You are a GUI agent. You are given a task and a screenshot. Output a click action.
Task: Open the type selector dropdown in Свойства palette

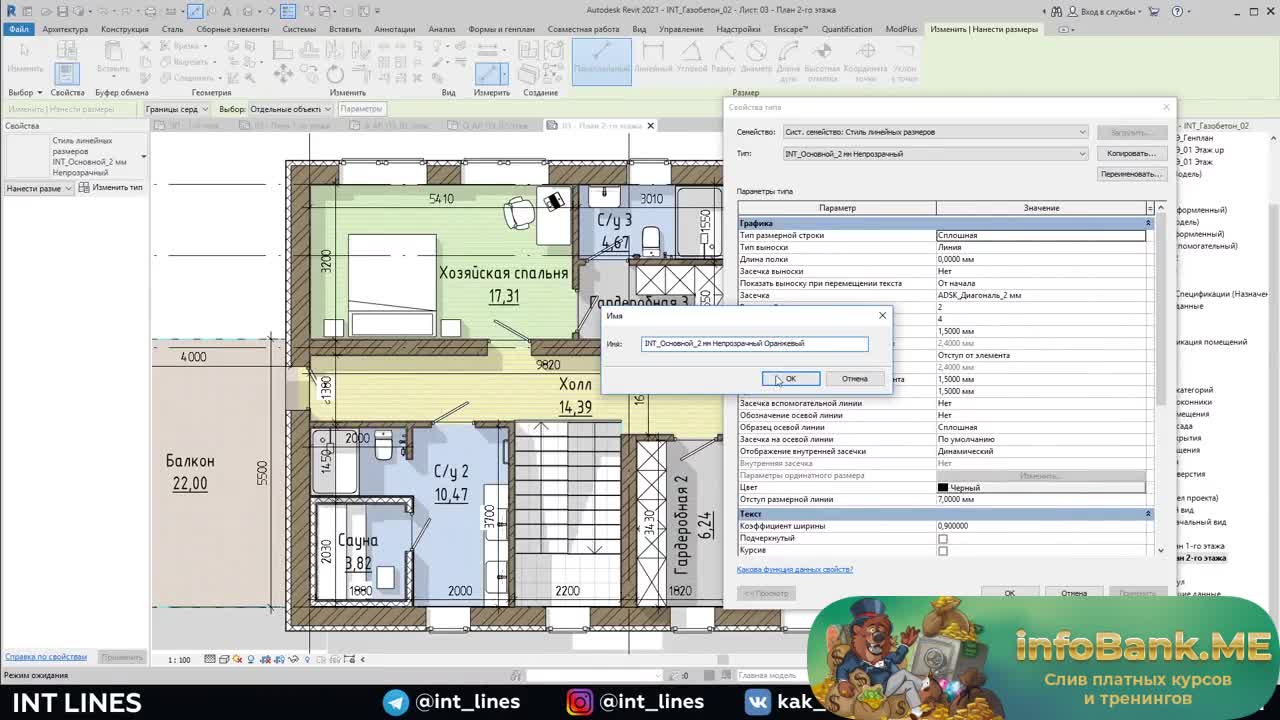point(143,157)
